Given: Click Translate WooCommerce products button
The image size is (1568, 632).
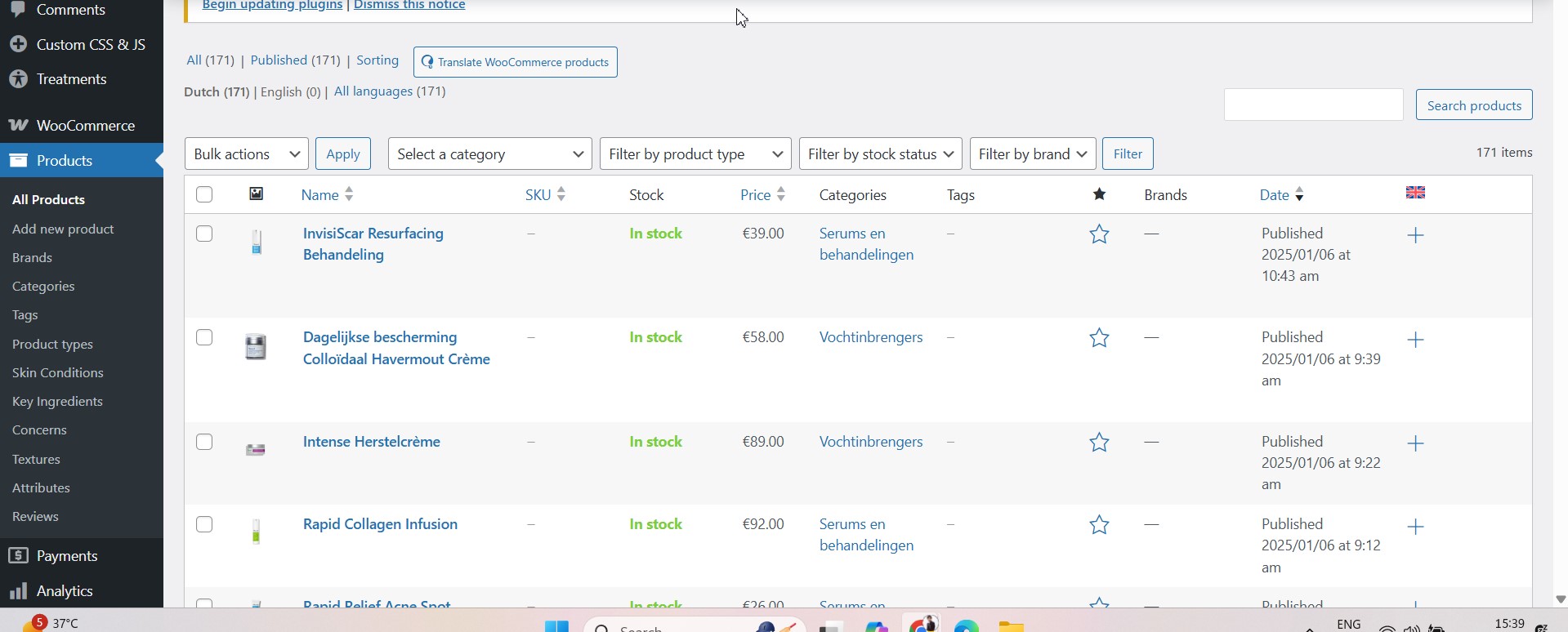Looking at the screenshot, I should (x=516, y=62).
